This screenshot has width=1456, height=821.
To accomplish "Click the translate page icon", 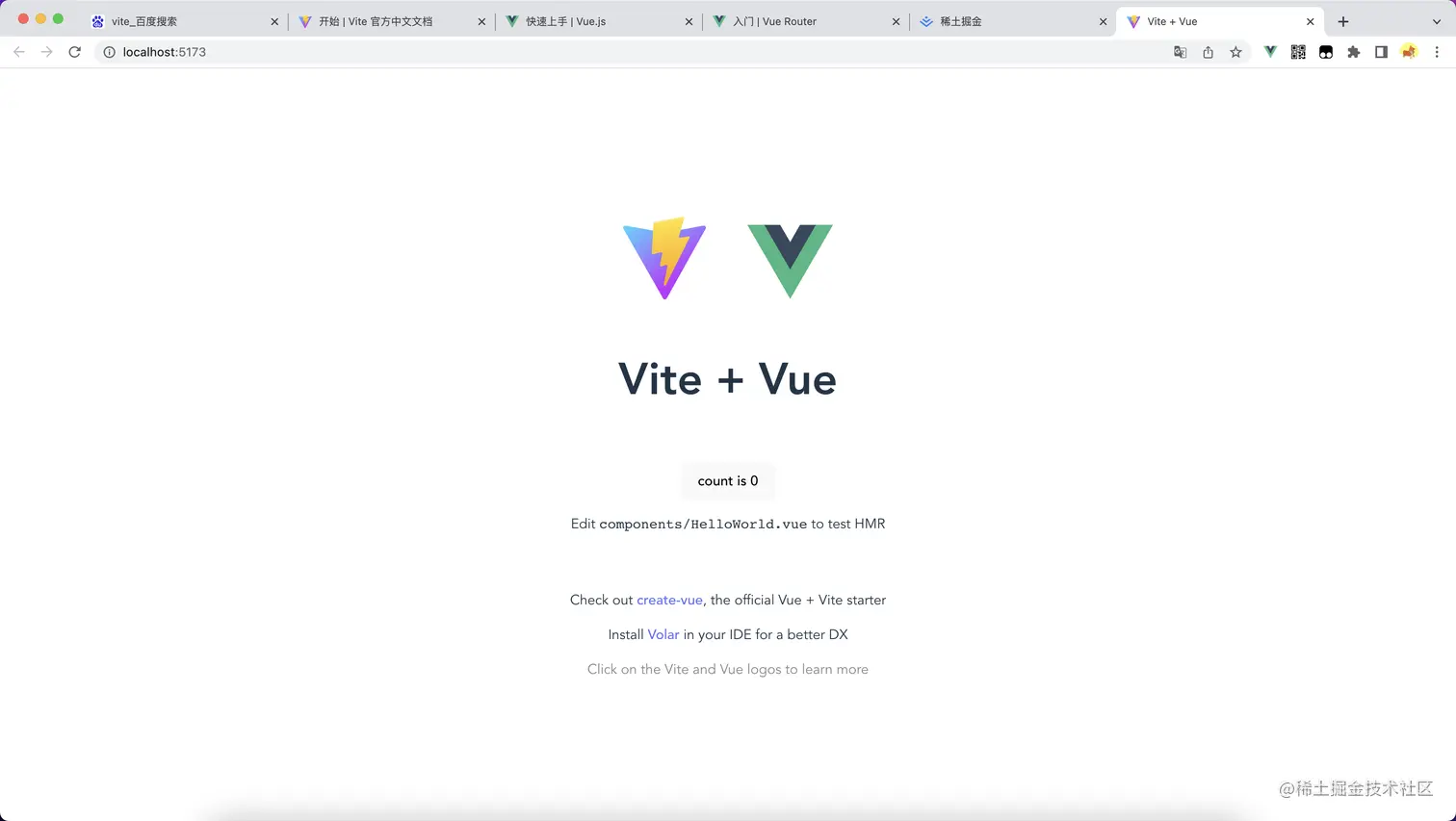I will click(x=1180, y=52).
